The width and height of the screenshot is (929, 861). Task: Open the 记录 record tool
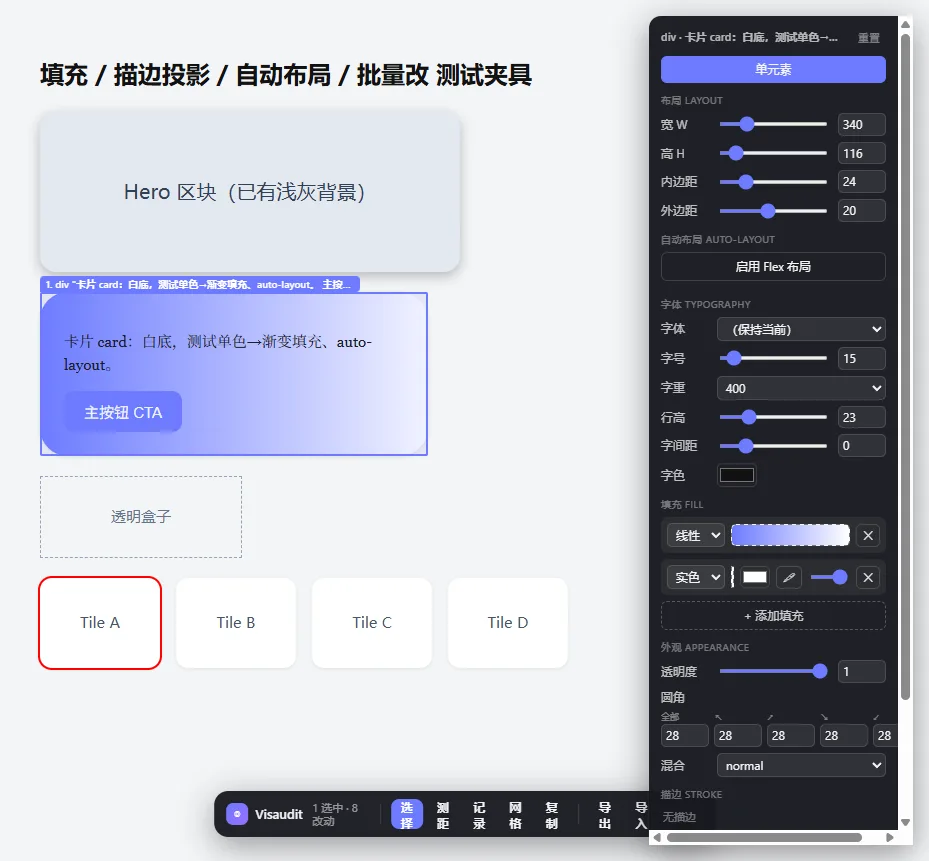(479, 815)
